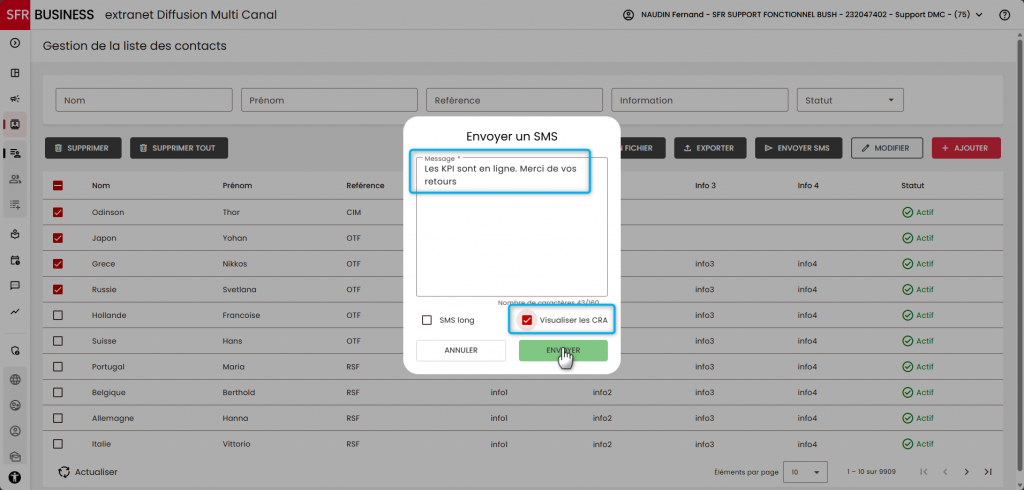The width and height of the screenshot is (1024, 490).
Task: Select the Berthold cell in the table
Action: pos(239,393)
